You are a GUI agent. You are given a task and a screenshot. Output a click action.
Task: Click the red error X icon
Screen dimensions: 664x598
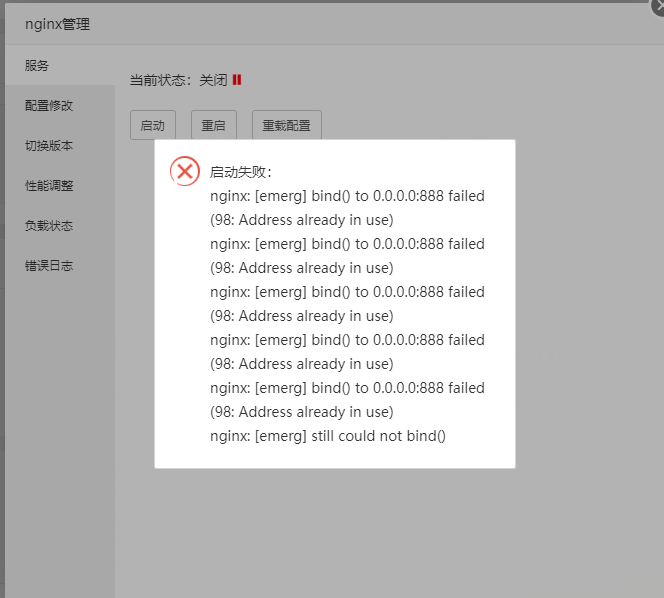185,171
